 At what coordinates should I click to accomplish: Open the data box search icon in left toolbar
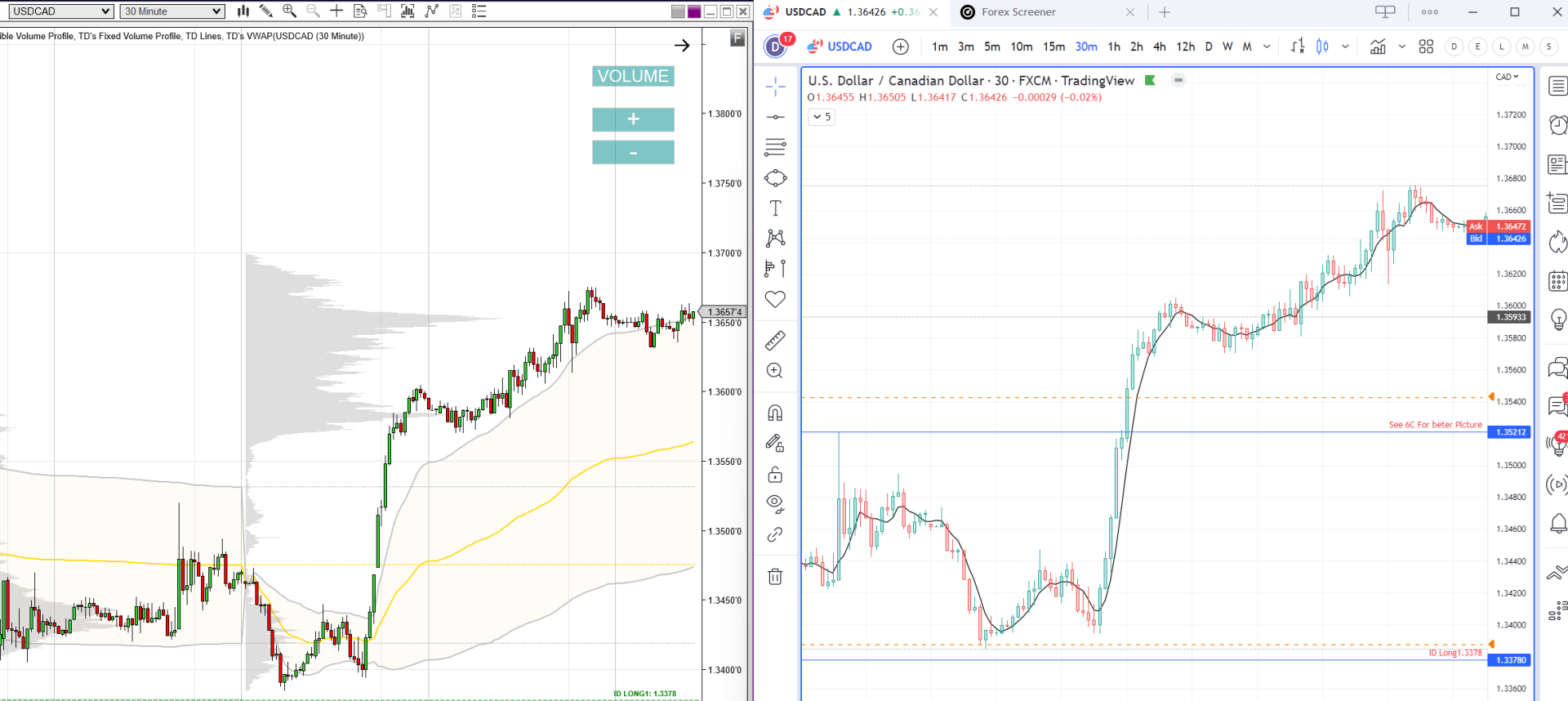360,11
